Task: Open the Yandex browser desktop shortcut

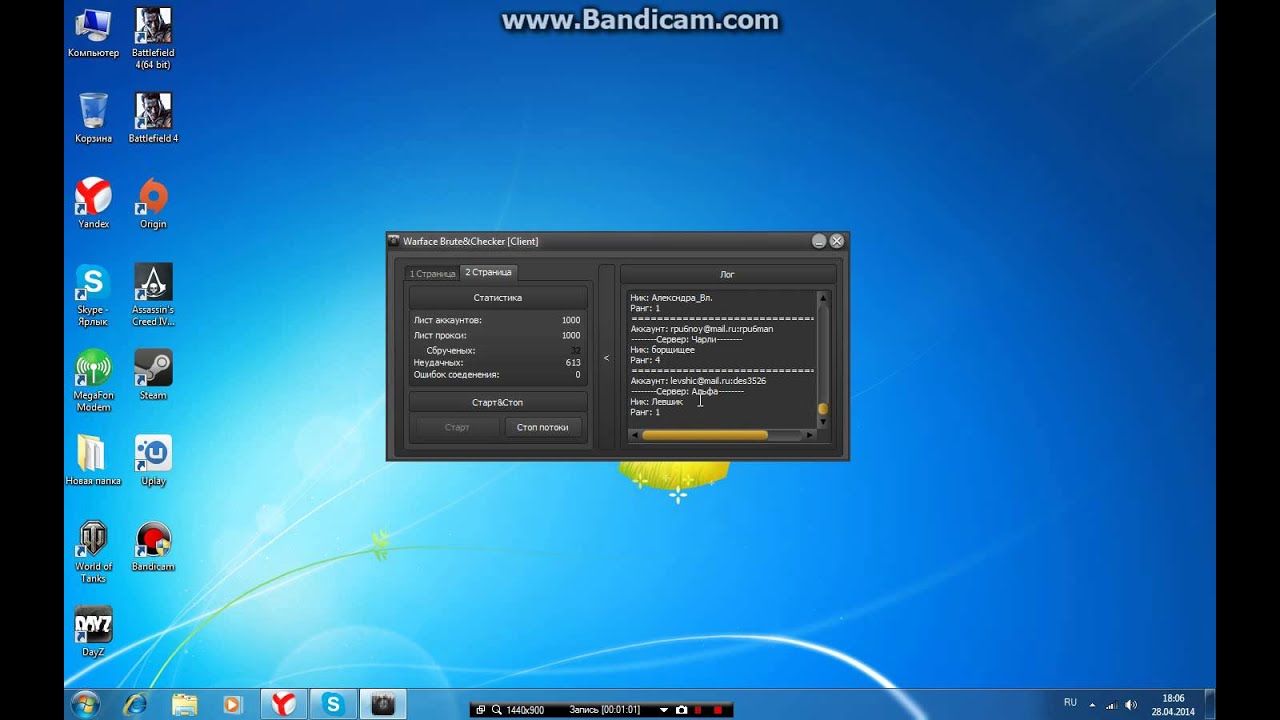Action: click(93, 203)
